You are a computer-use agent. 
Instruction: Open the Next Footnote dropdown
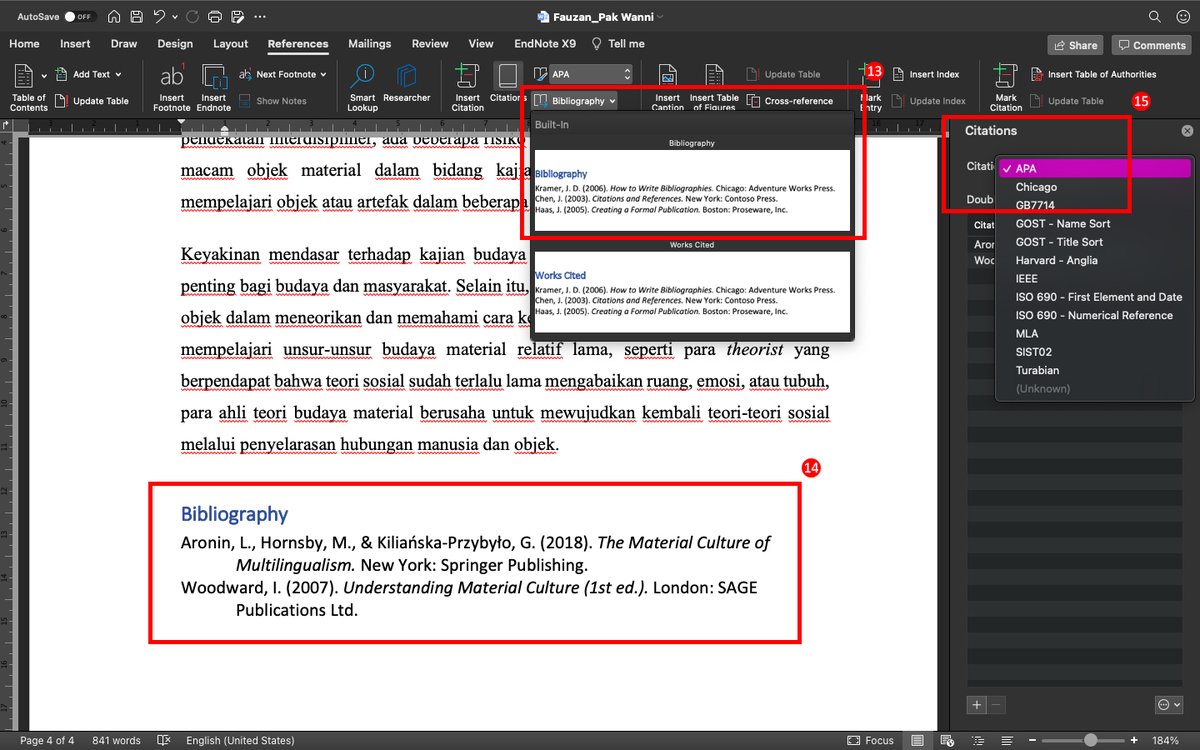click(x=283, y=74)
